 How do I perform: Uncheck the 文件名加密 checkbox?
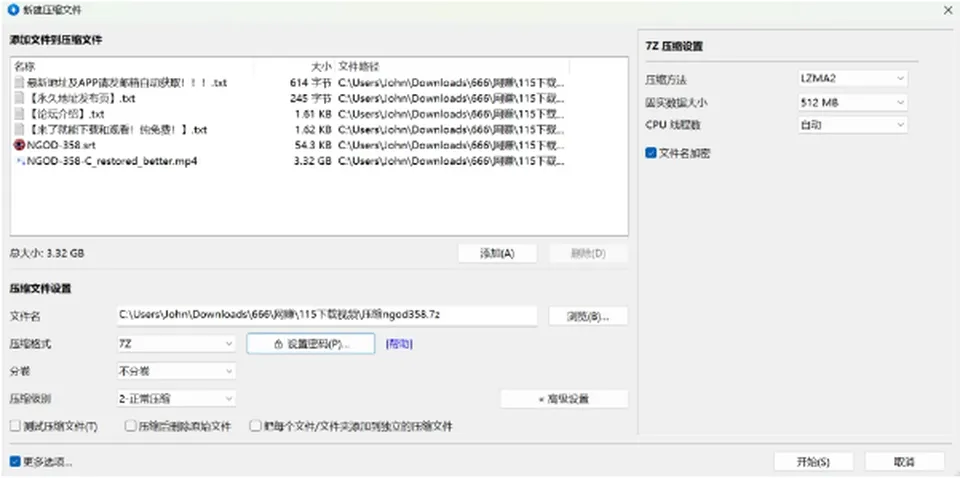pos(651,153)
